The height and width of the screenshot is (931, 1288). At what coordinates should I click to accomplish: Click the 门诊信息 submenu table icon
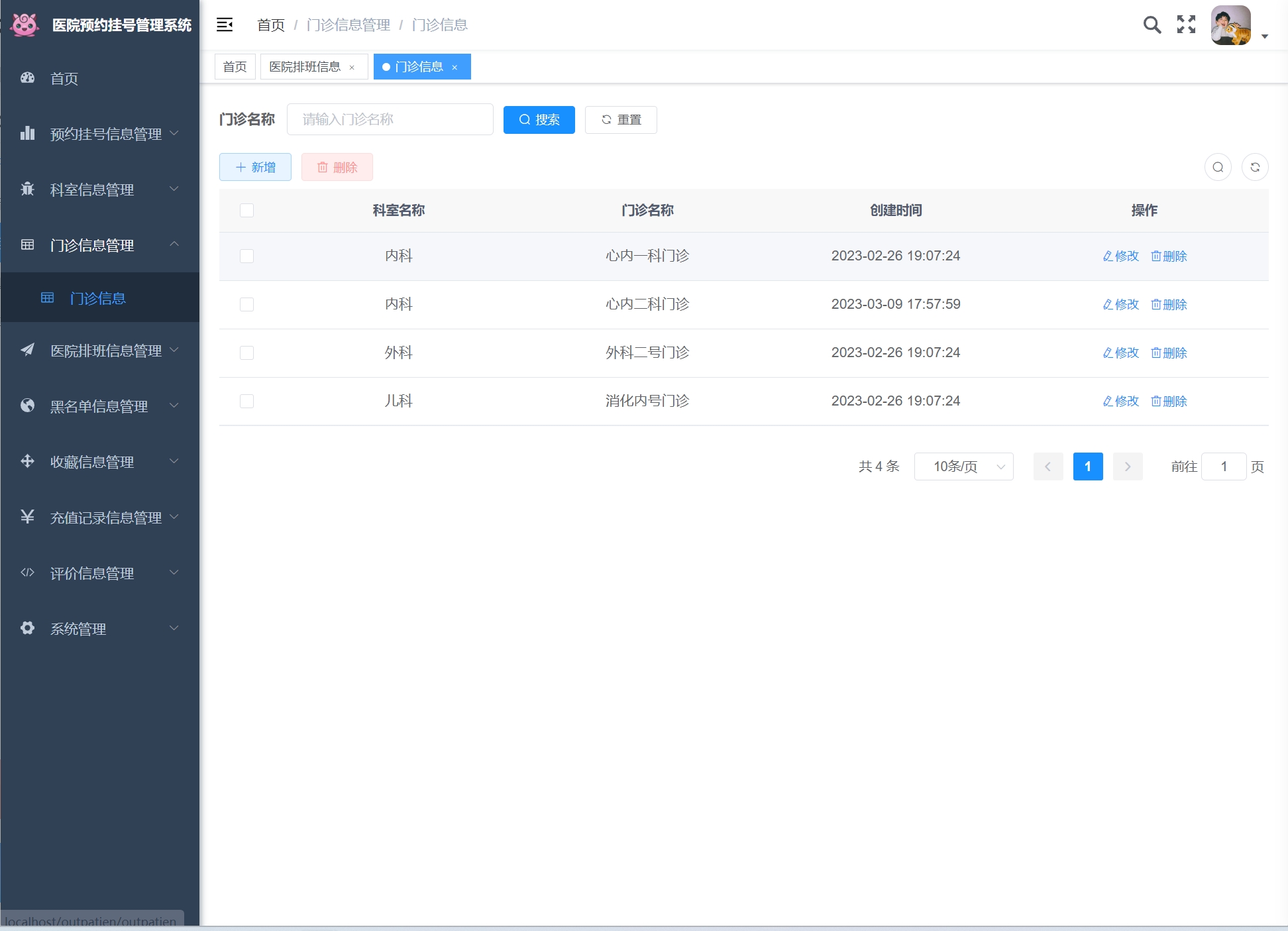47,298
